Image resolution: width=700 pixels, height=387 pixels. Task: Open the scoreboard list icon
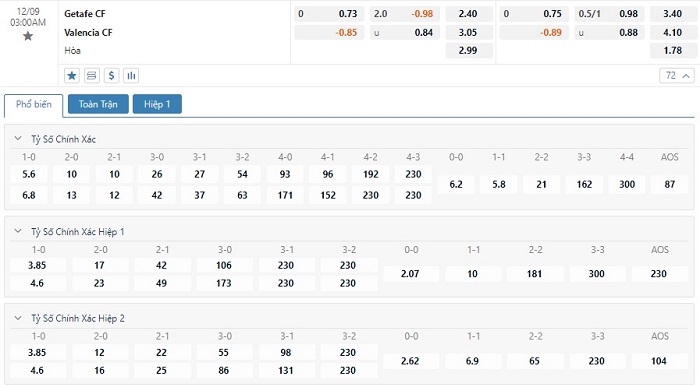(92, 75)
